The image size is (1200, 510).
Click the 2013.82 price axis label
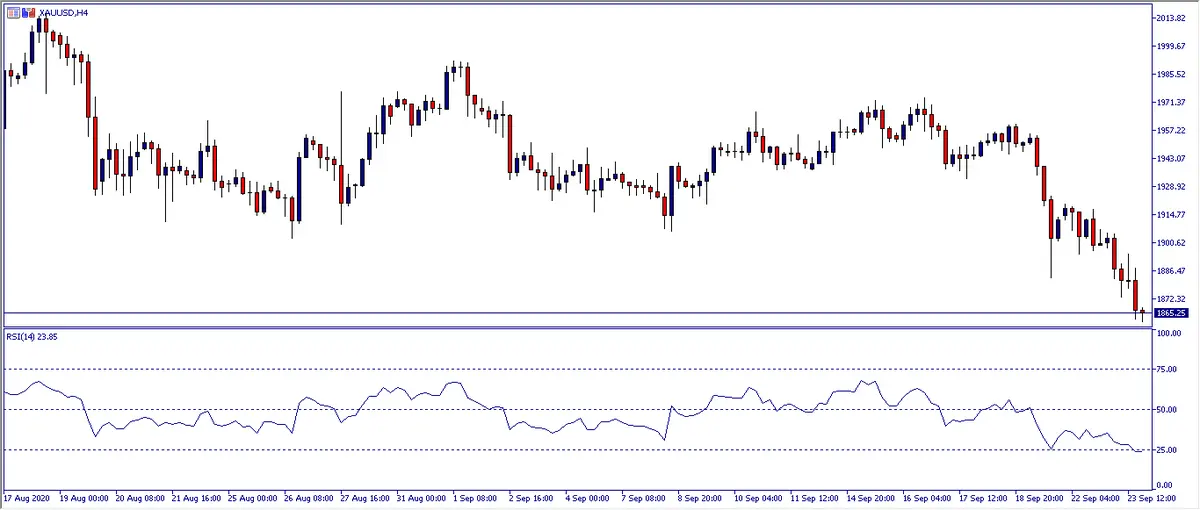(x=1170, y=19)
